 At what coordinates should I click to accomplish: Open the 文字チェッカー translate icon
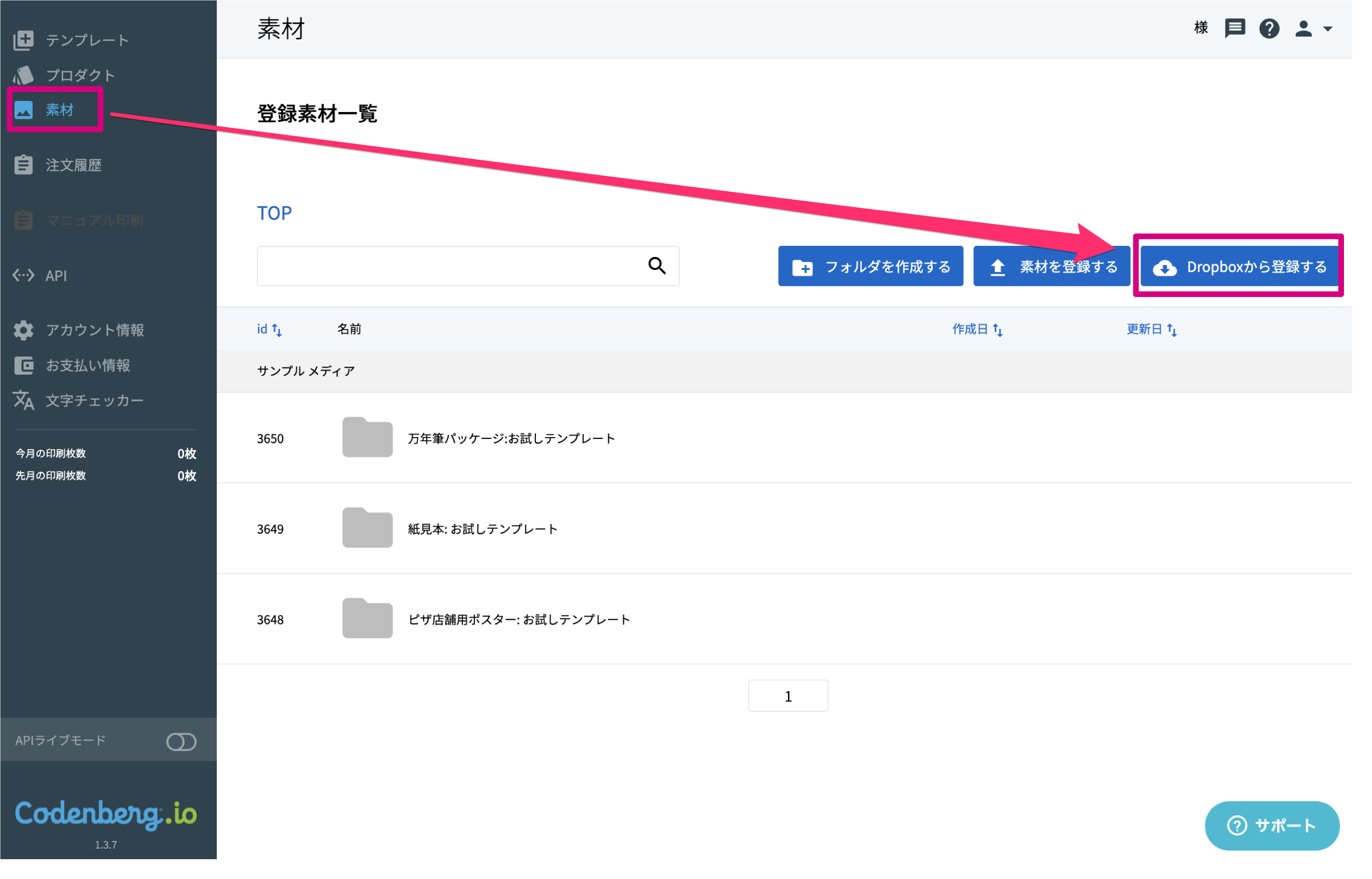click(x=23, y=400)
